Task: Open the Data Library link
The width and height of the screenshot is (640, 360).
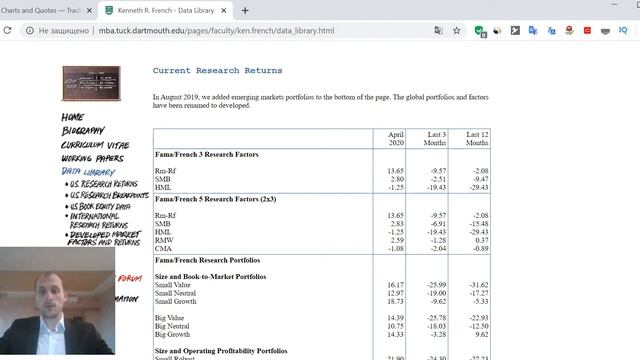Action: (x=88, y=172)
